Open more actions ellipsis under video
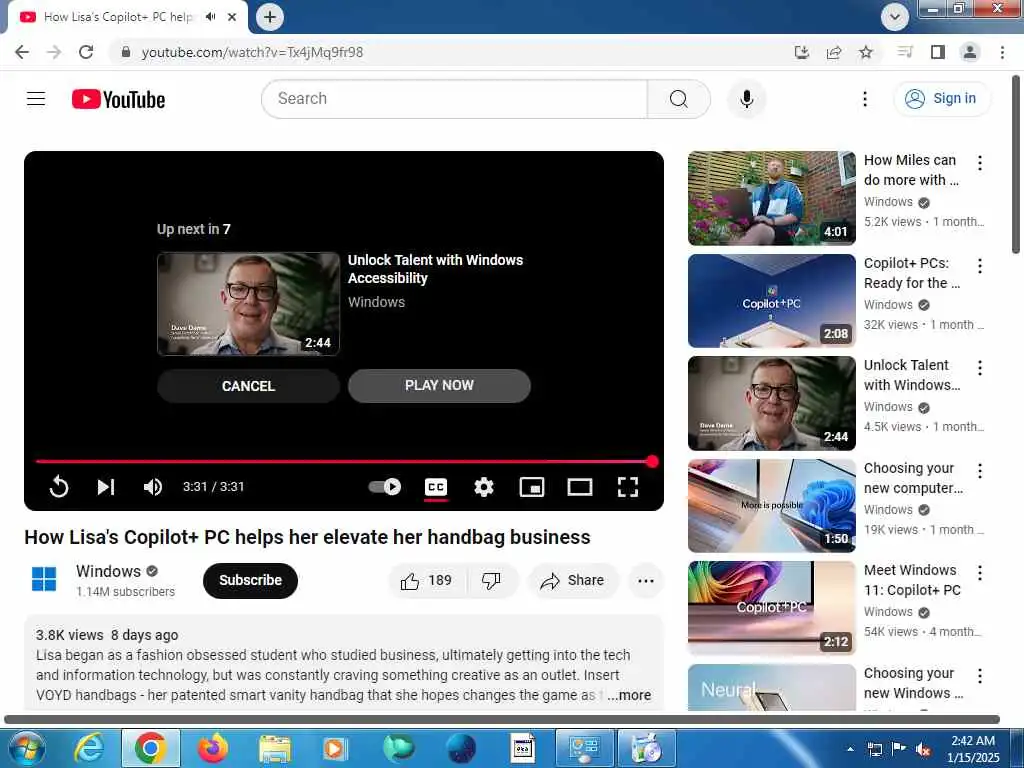Viewport: 1024px width, 768px height. 646,581
